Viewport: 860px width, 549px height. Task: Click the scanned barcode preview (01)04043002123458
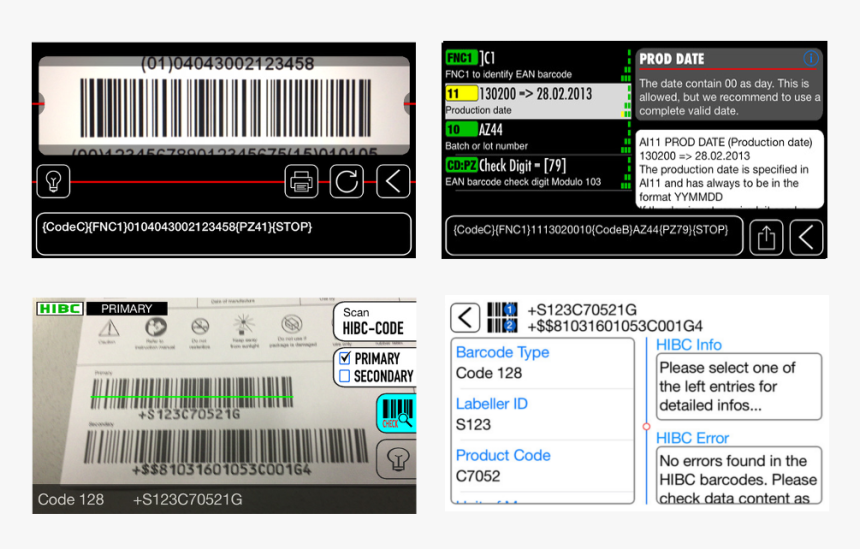click(224, 105)
